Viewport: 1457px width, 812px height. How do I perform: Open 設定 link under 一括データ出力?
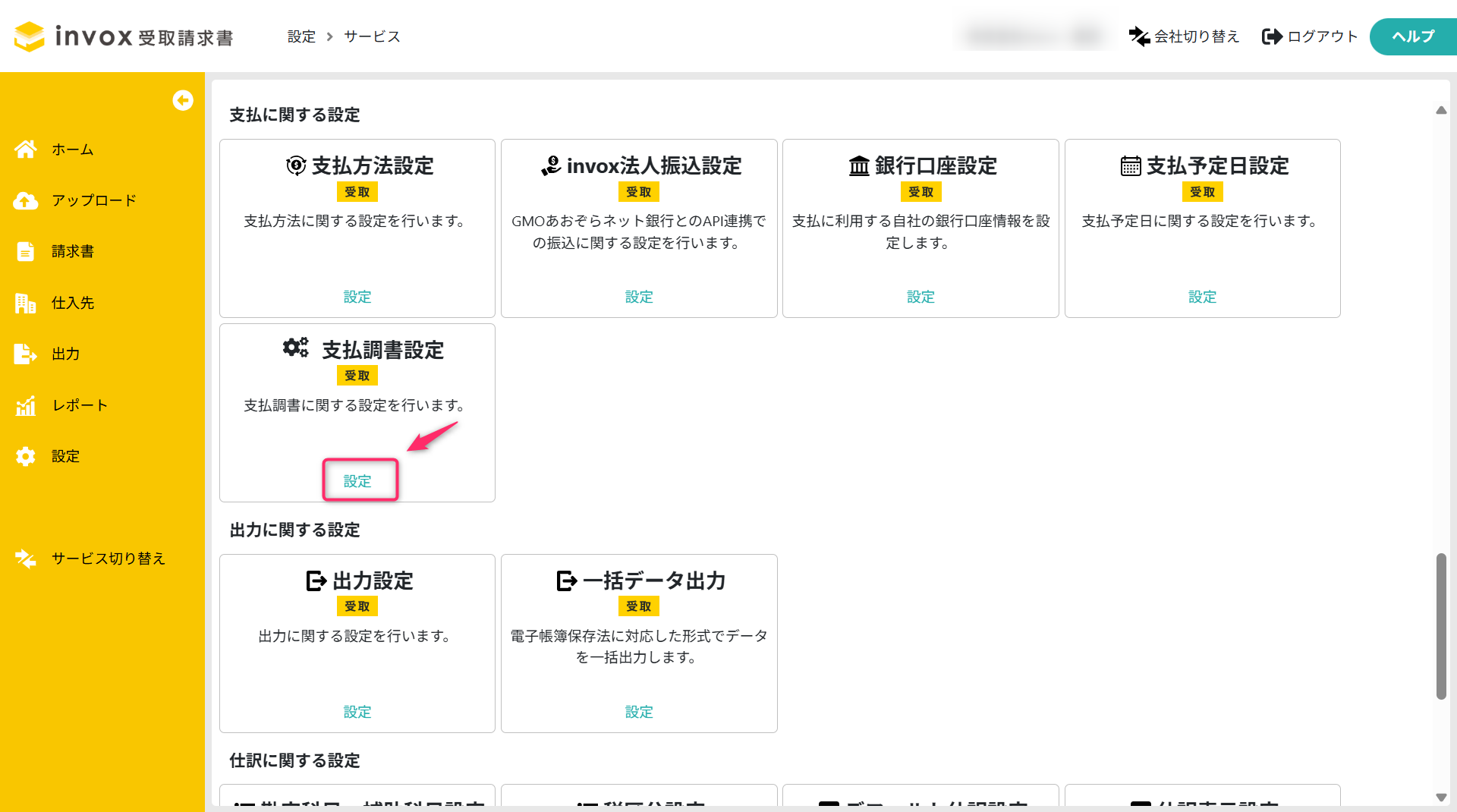[639, 712]
